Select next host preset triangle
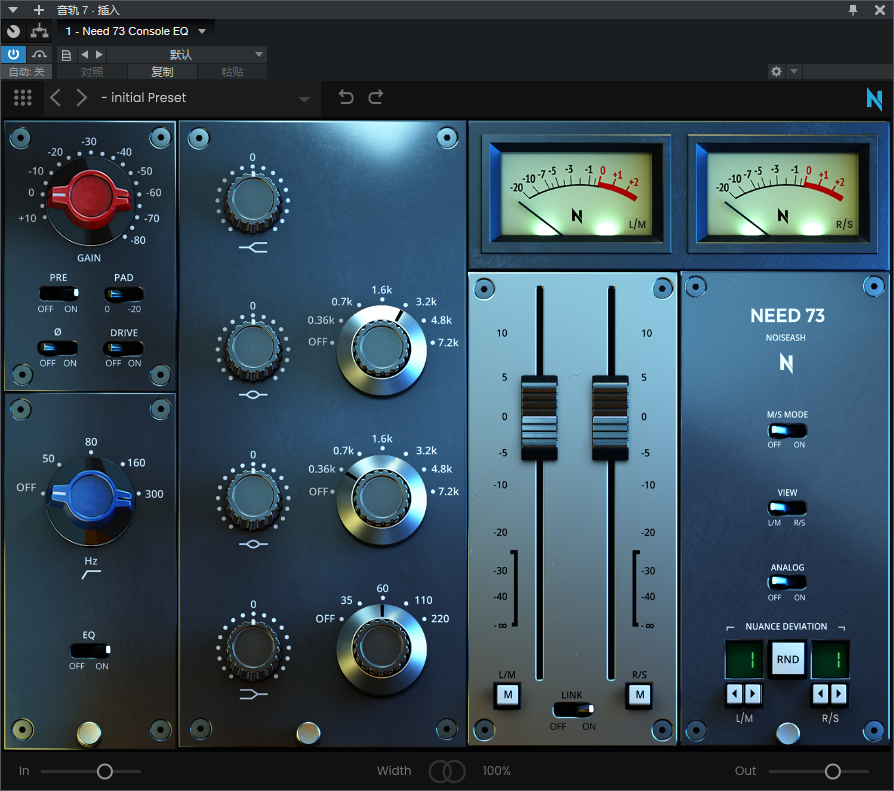 [x=99, y=54]
